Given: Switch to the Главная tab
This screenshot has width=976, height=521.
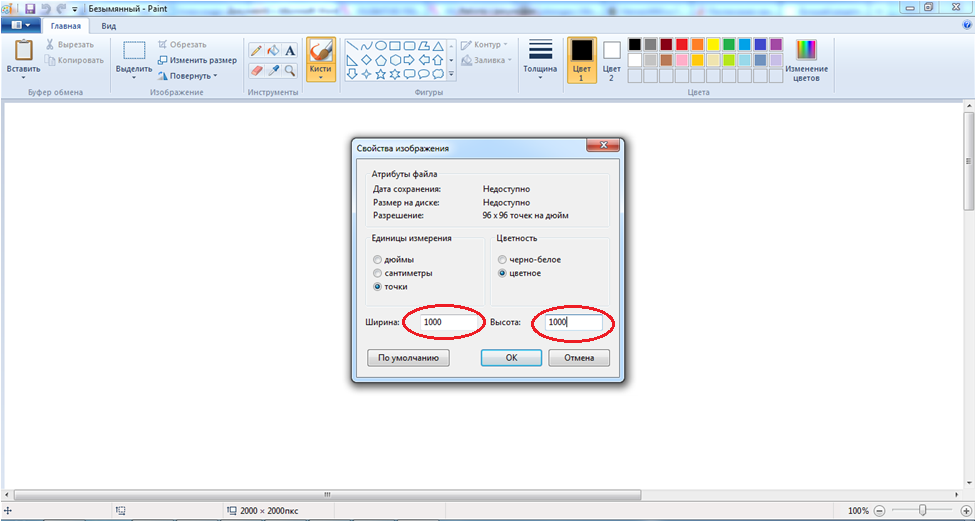Looking at the screenshot, I should click(66, 26).
